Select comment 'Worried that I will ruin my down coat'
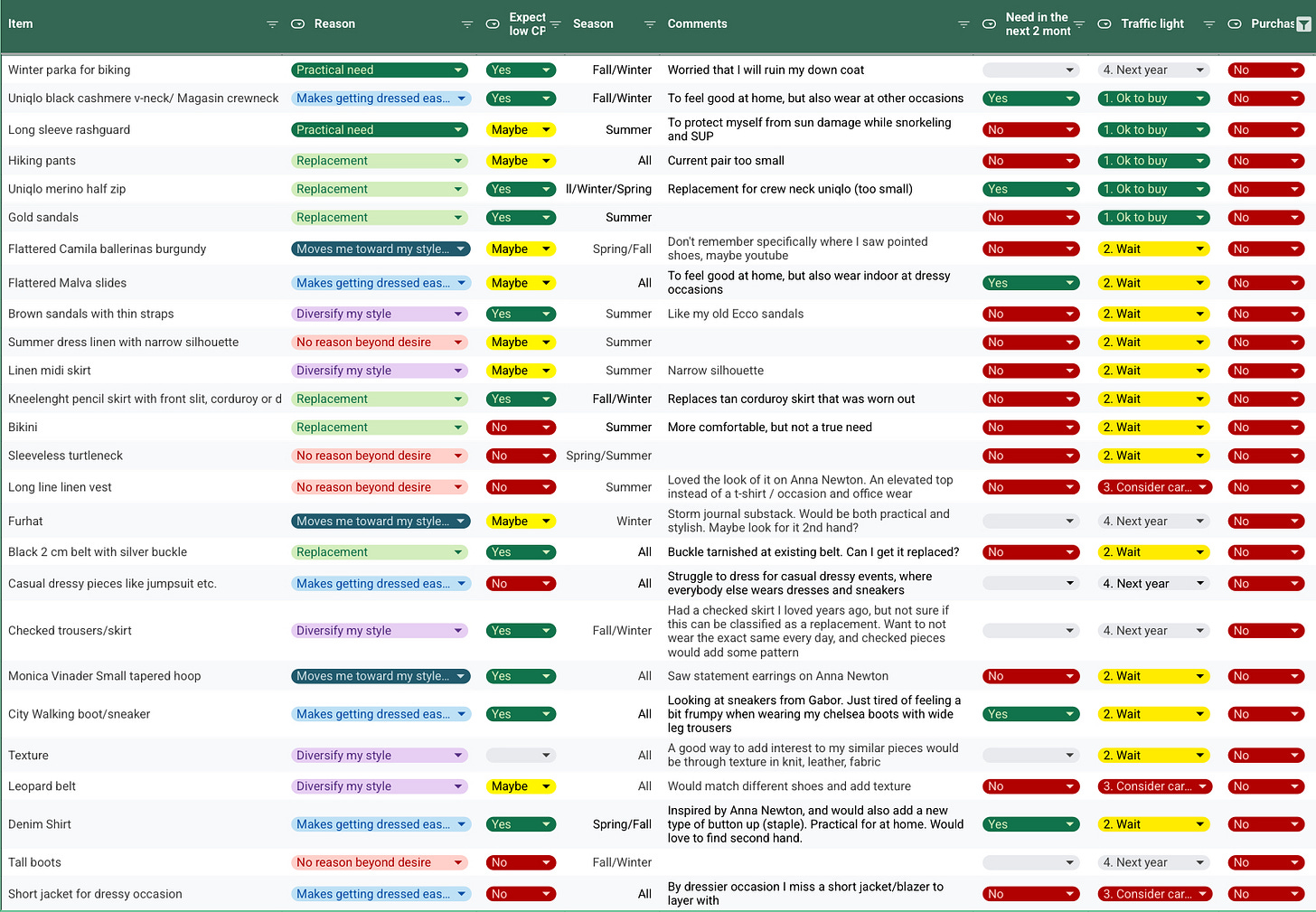The width and height of the screenshot is (1316, 912). pos(766,70)
